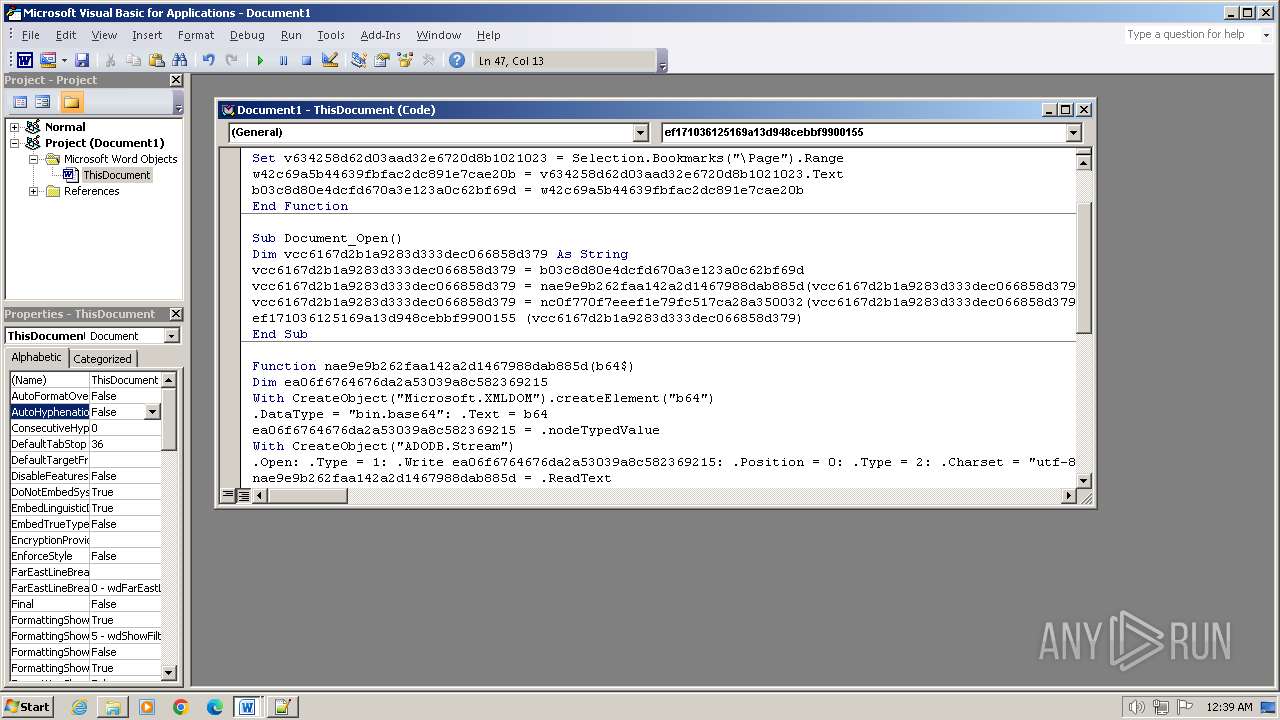Screen dimensions: 1280x720
Task: Open Project Explorer icon in toolbar
Action: pos(359,60)
